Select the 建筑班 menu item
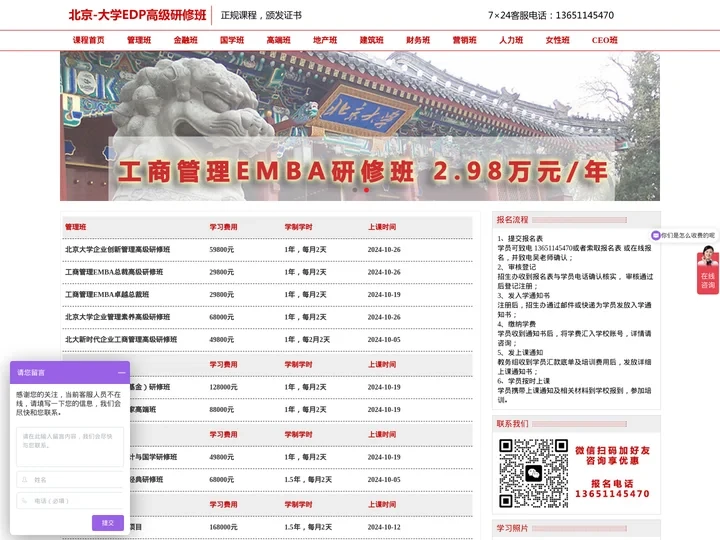Screen dimensions: 720x540 coord(371,40)
